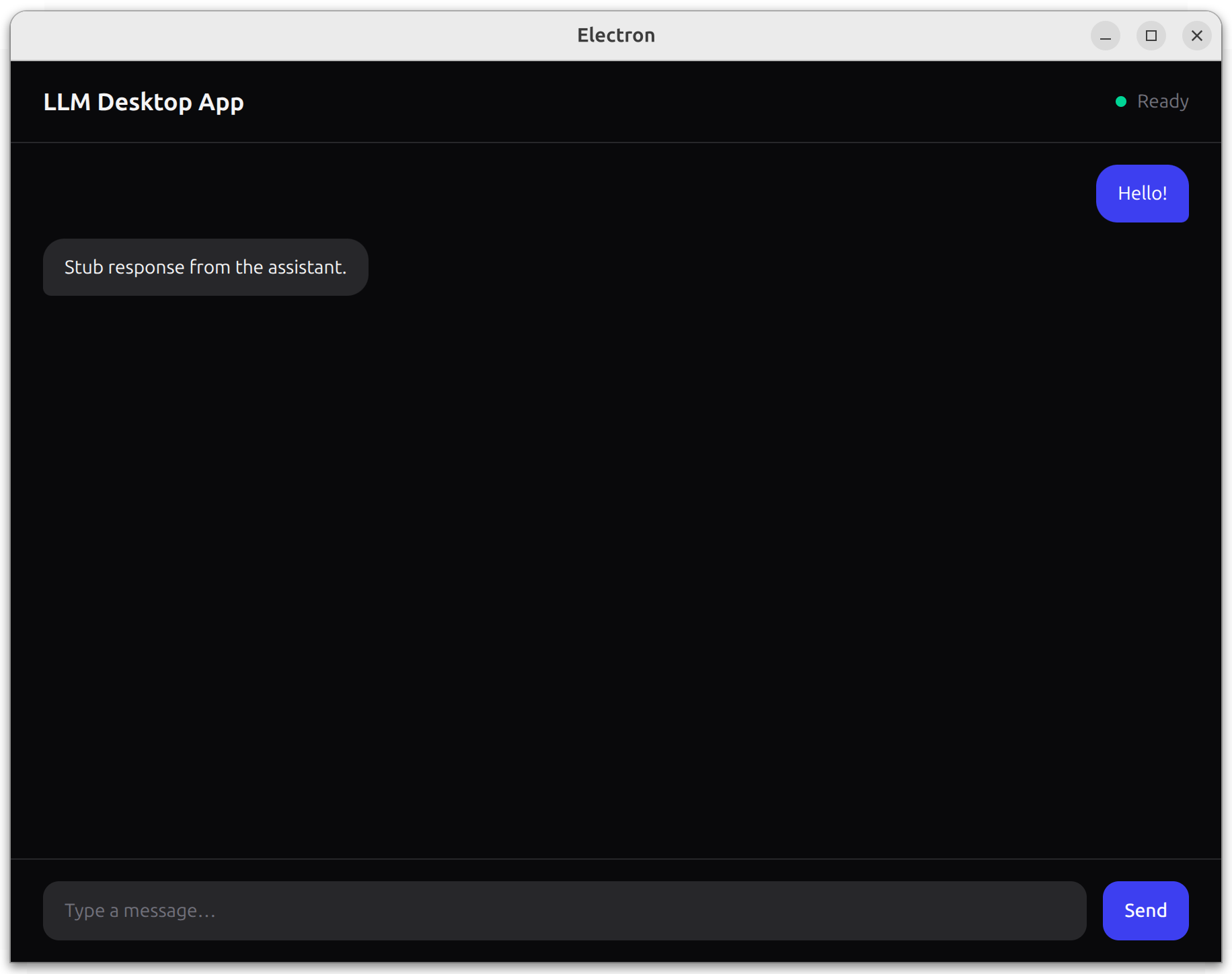Click the green Ready status dot

point(1120,101)
